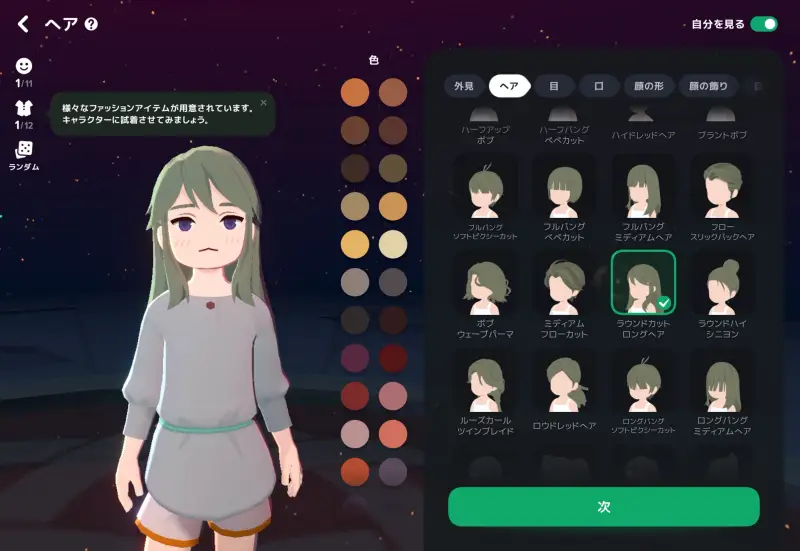Toggle the 自分を見る switch

[764, 24]
